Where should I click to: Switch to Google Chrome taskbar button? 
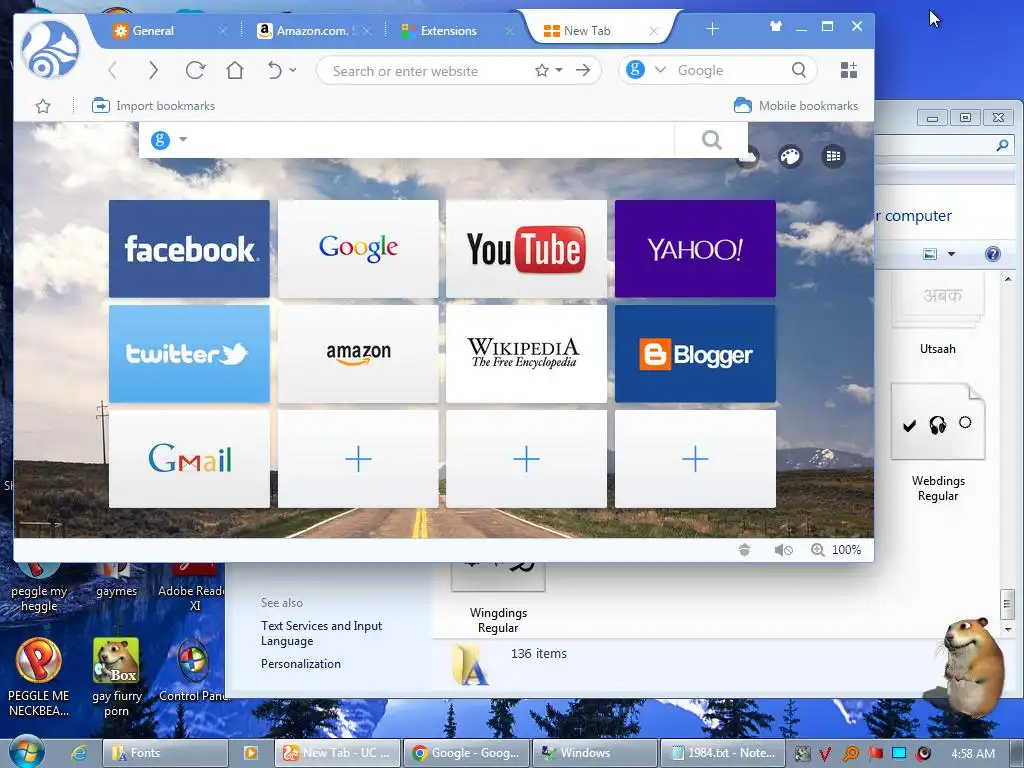(466, 753)
